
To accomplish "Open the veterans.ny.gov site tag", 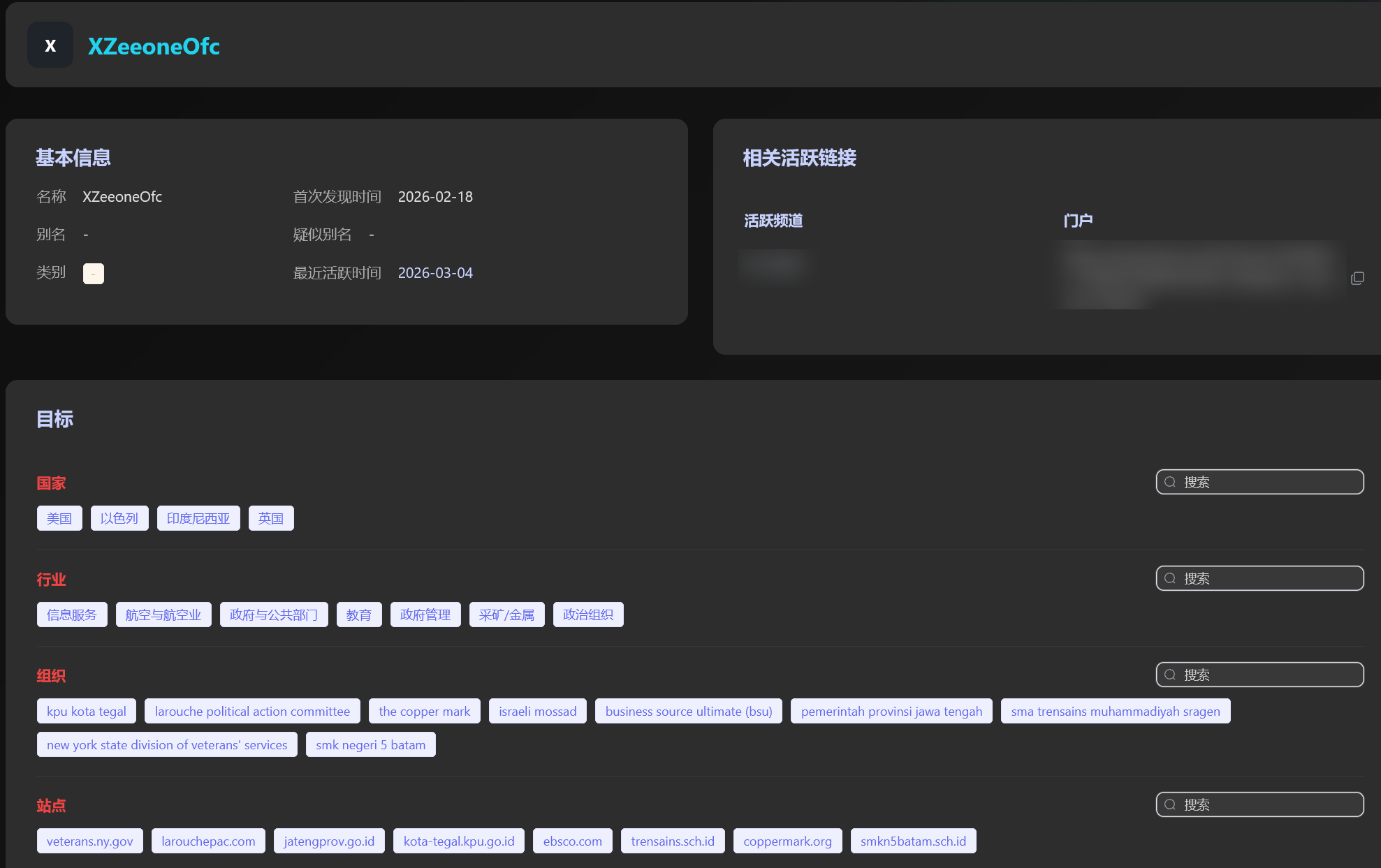I will pos(89,841).
